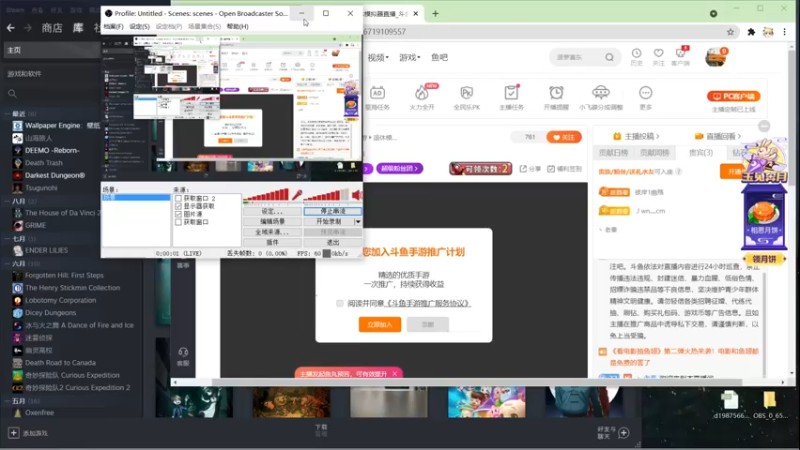
Task: Bookmark the page with the star icon
Action: [x=730, y=32]
